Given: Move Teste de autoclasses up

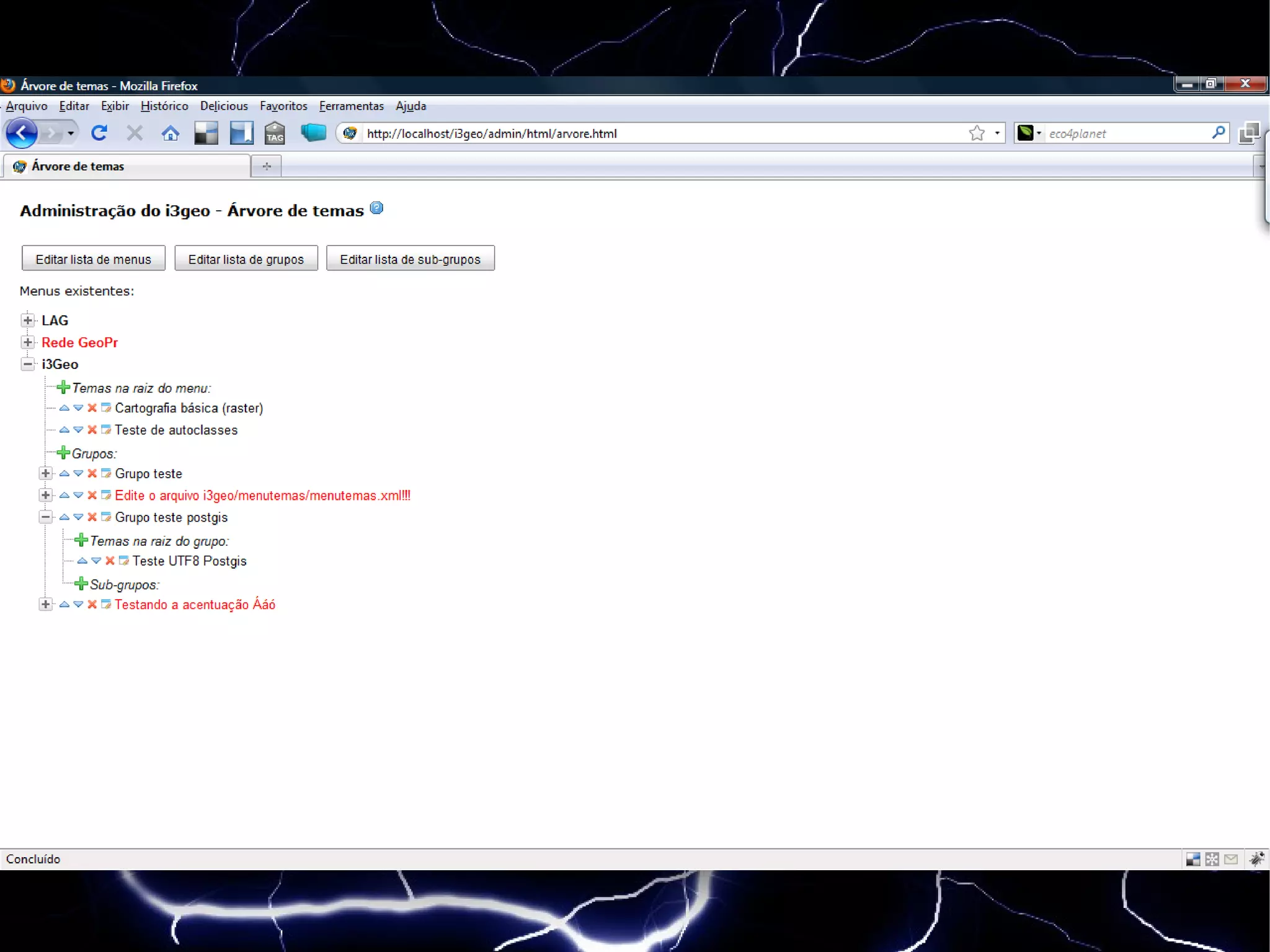Looking at the screenshot, I should (x=64, y=430).
